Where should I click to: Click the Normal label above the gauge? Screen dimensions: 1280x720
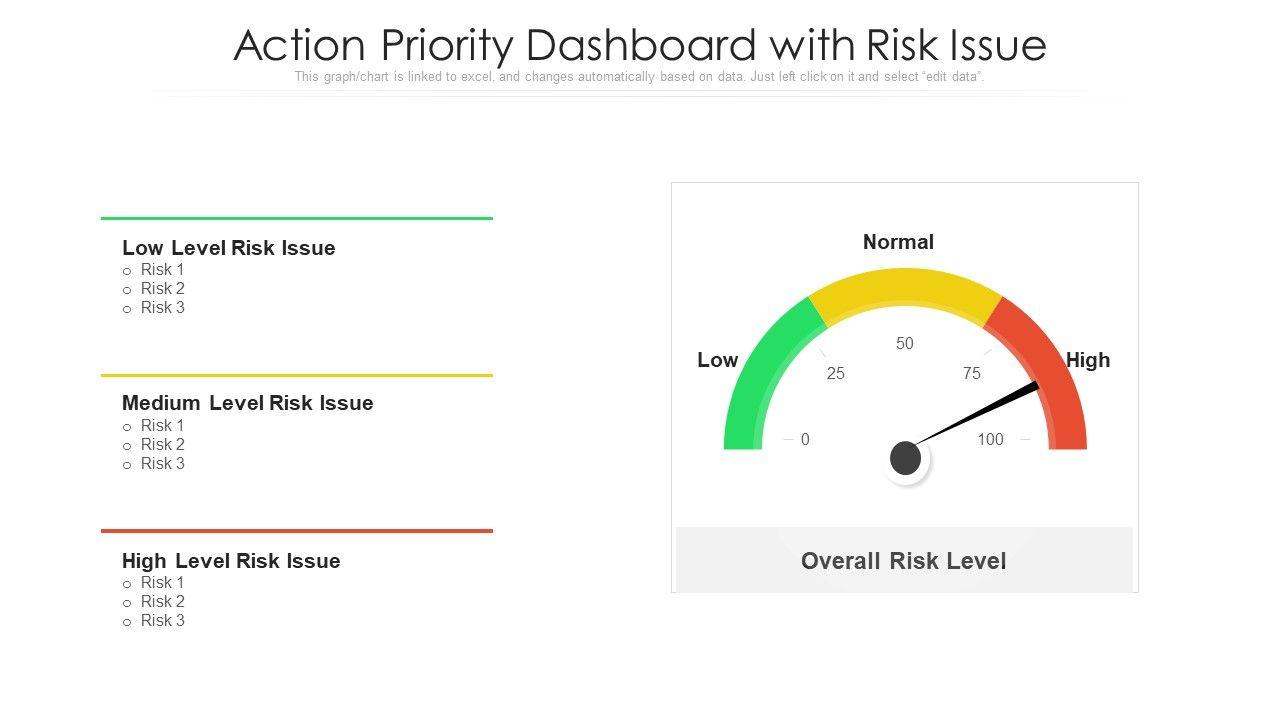click(898, 242)
